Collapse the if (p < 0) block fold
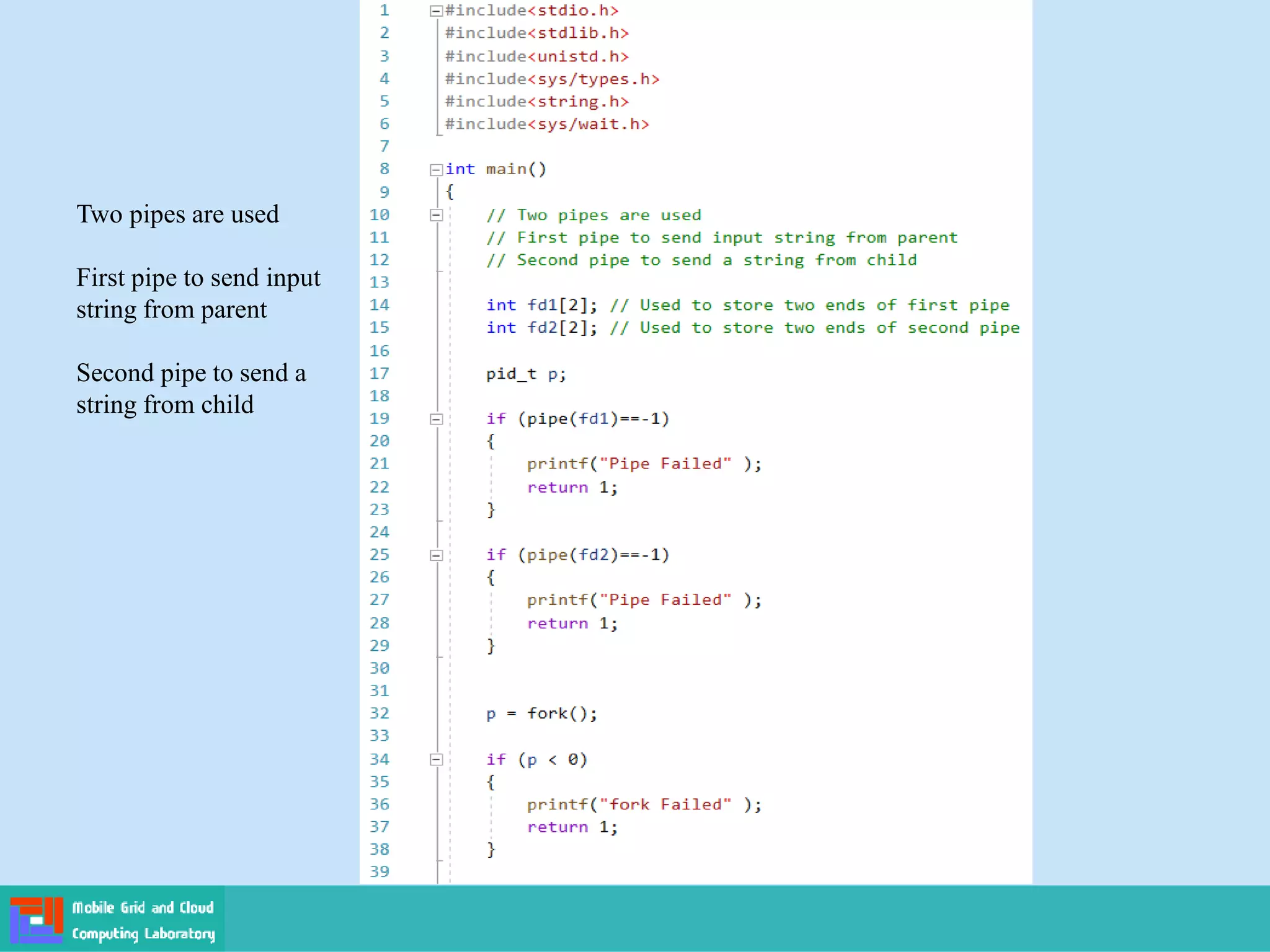This screenshot has height=952, width=1270. click(436, 759)
